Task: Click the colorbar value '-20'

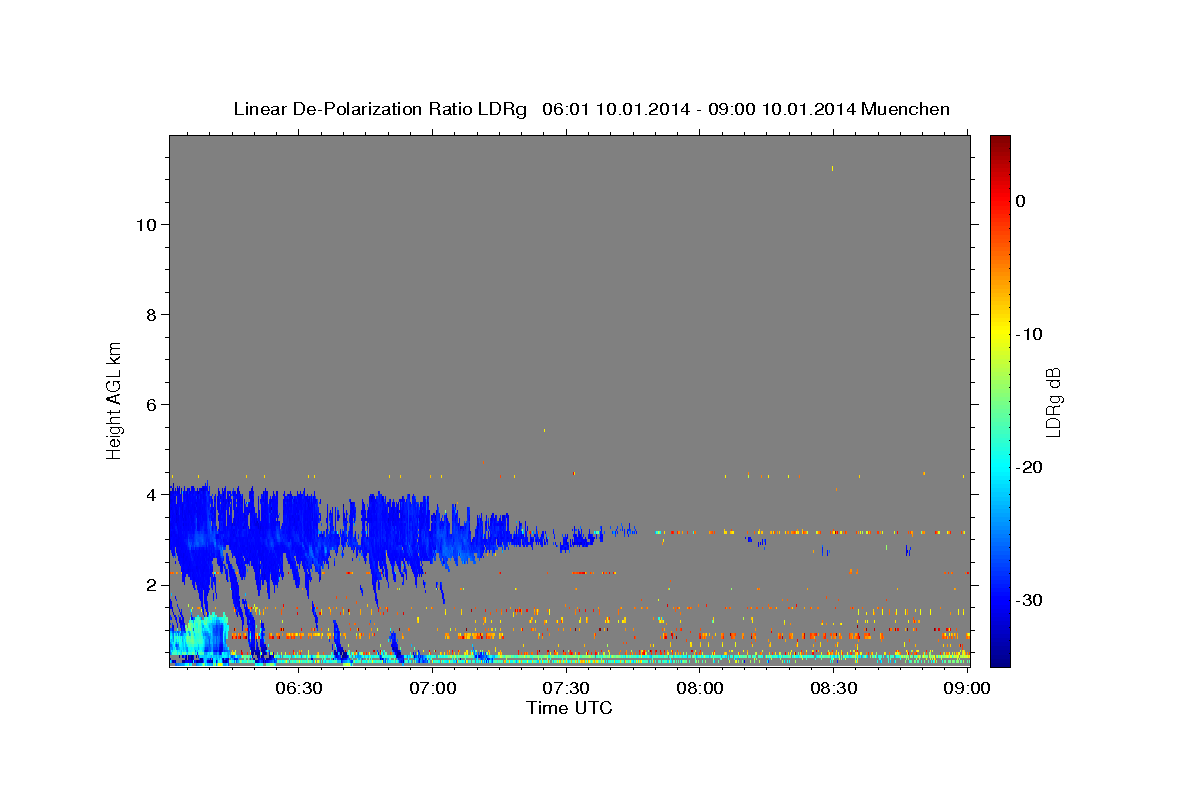Action: coord(1030,467)
